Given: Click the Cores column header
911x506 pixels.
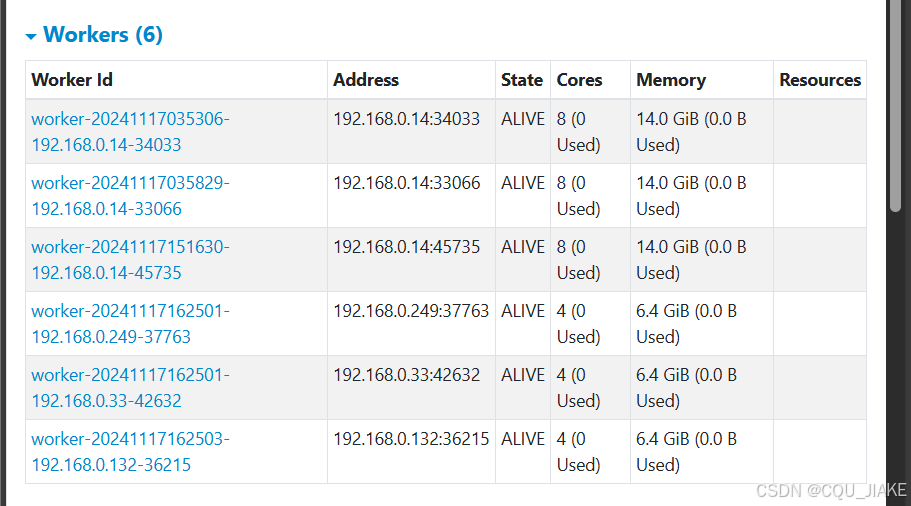Looking at the screenshot, I should coord(580,80).
